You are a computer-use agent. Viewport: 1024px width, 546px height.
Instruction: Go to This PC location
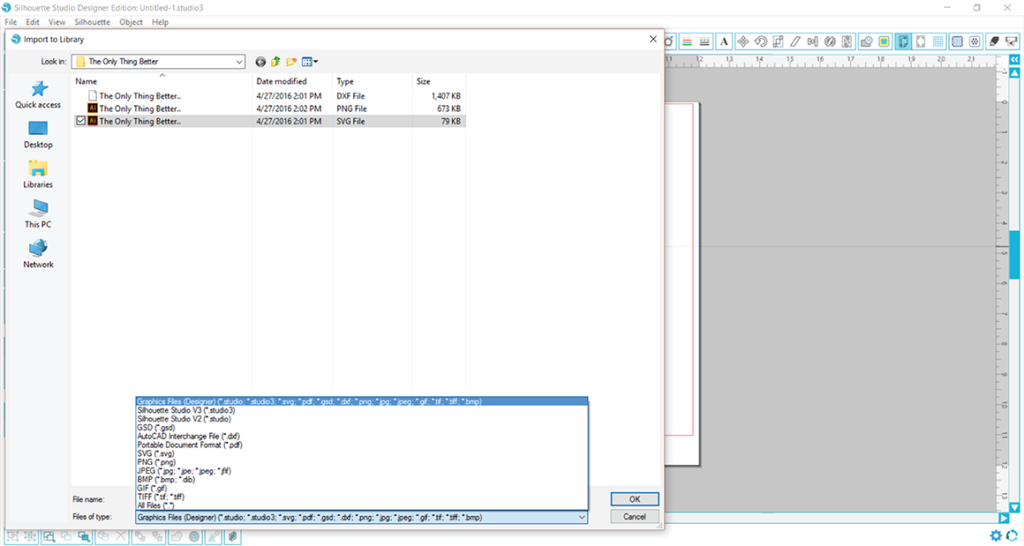pyautogui.click(x=39, y=214)
